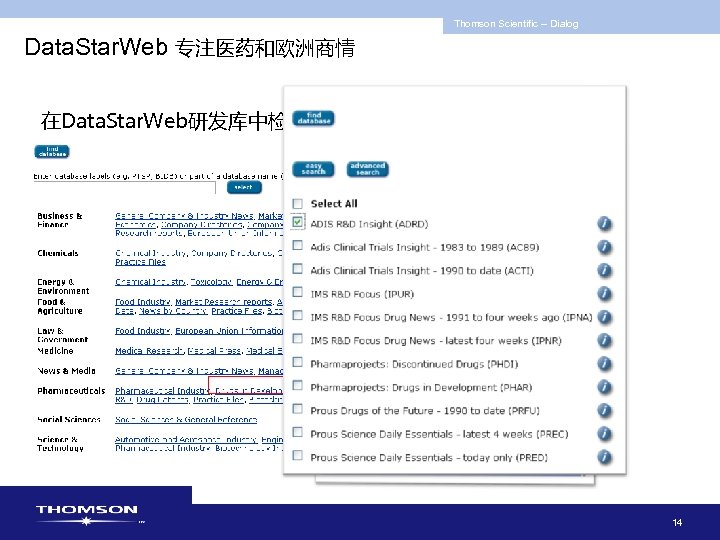View info for Pharmaprojects Drugs in Development
This screenshot has height=540, width=720.
tap(604, 387)
